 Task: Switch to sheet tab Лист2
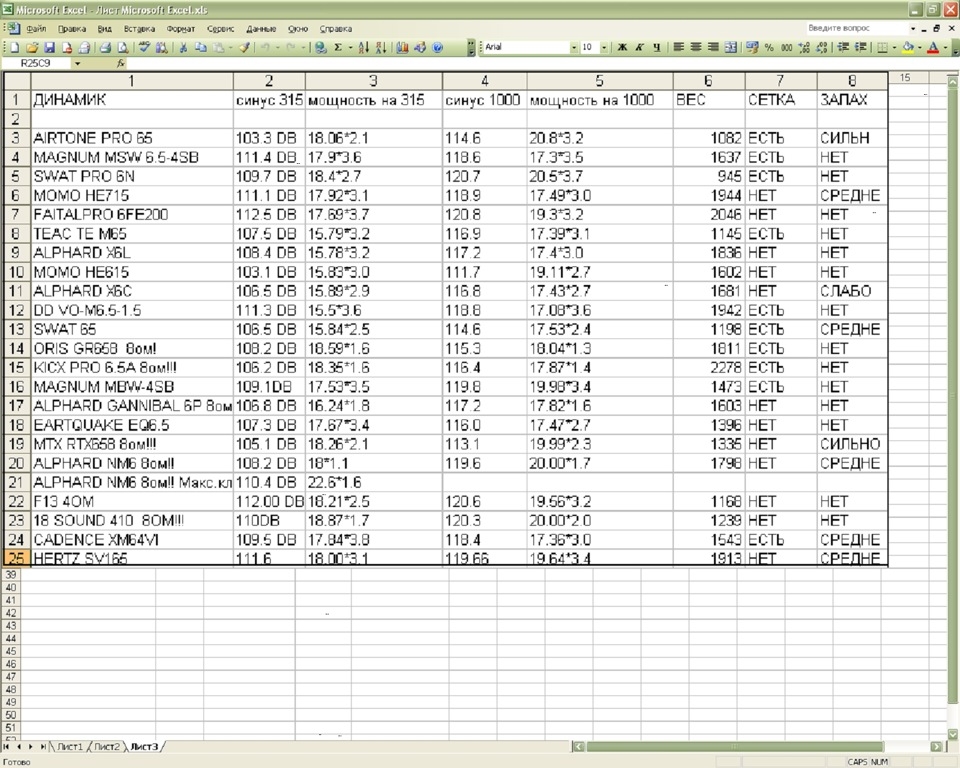pos(107,747)
